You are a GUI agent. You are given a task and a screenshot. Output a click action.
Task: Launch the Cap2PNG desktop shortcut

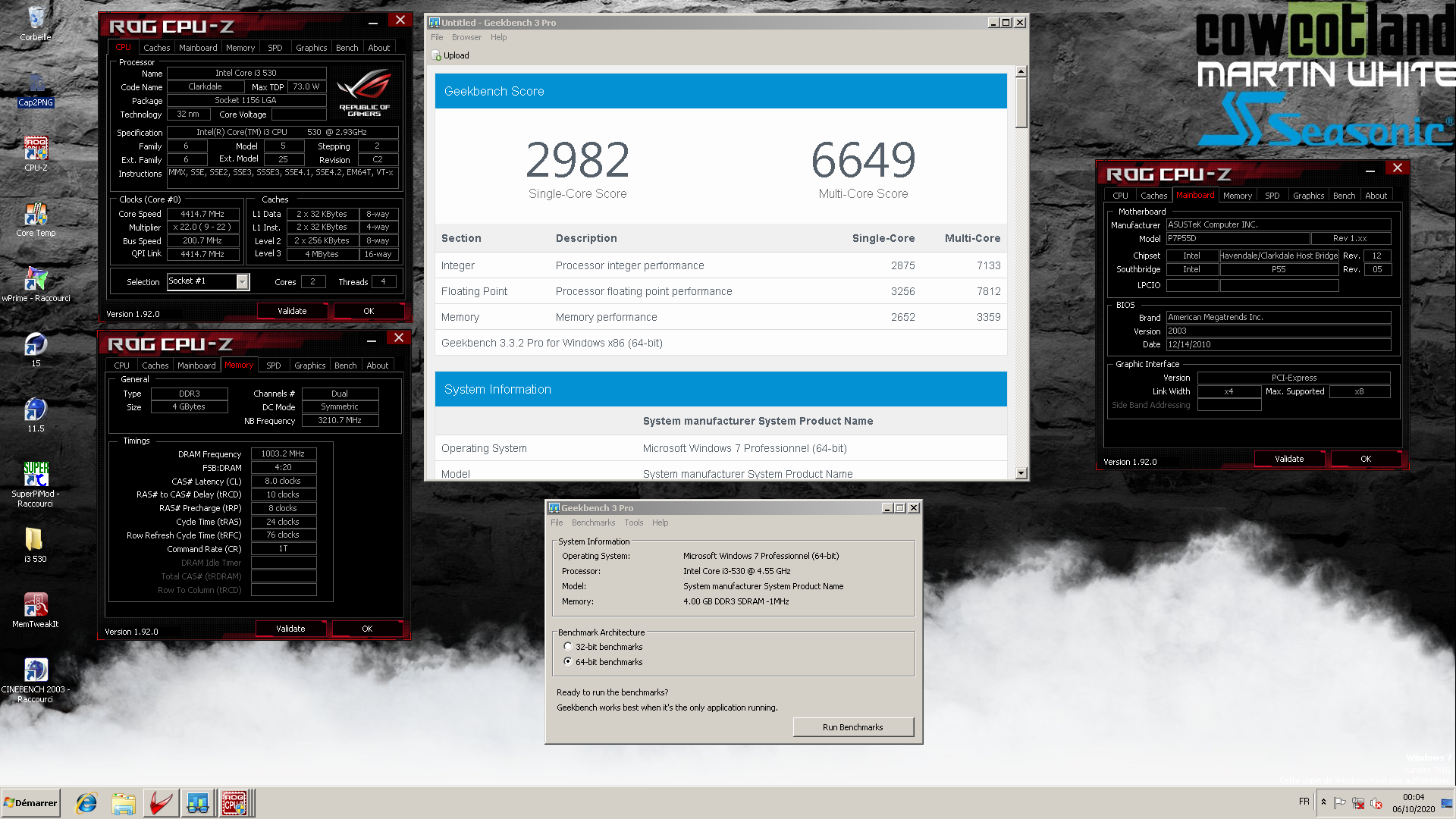tap(36, 89)
